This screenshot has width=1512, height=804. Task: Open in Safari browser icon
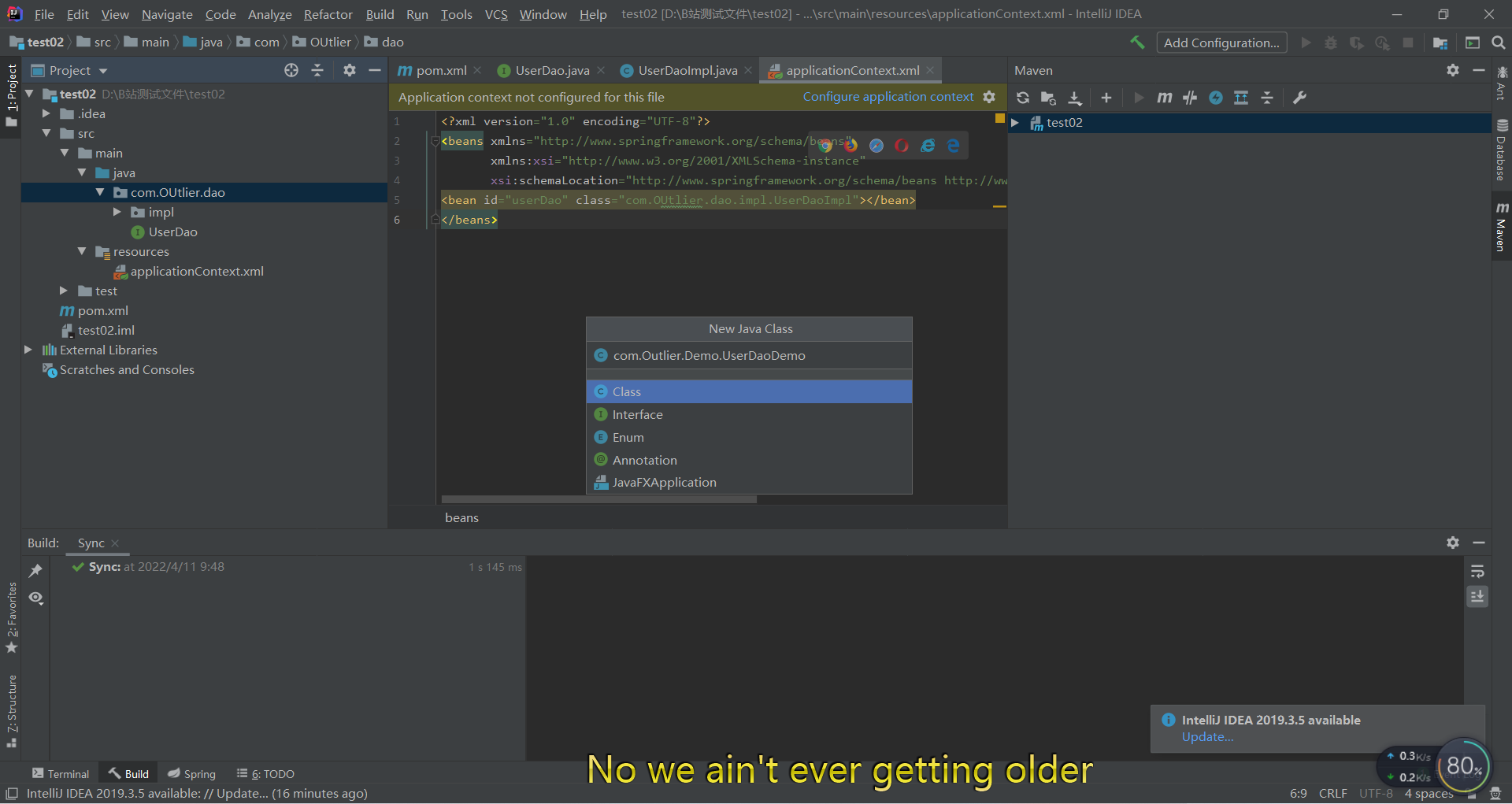(876, 146)
